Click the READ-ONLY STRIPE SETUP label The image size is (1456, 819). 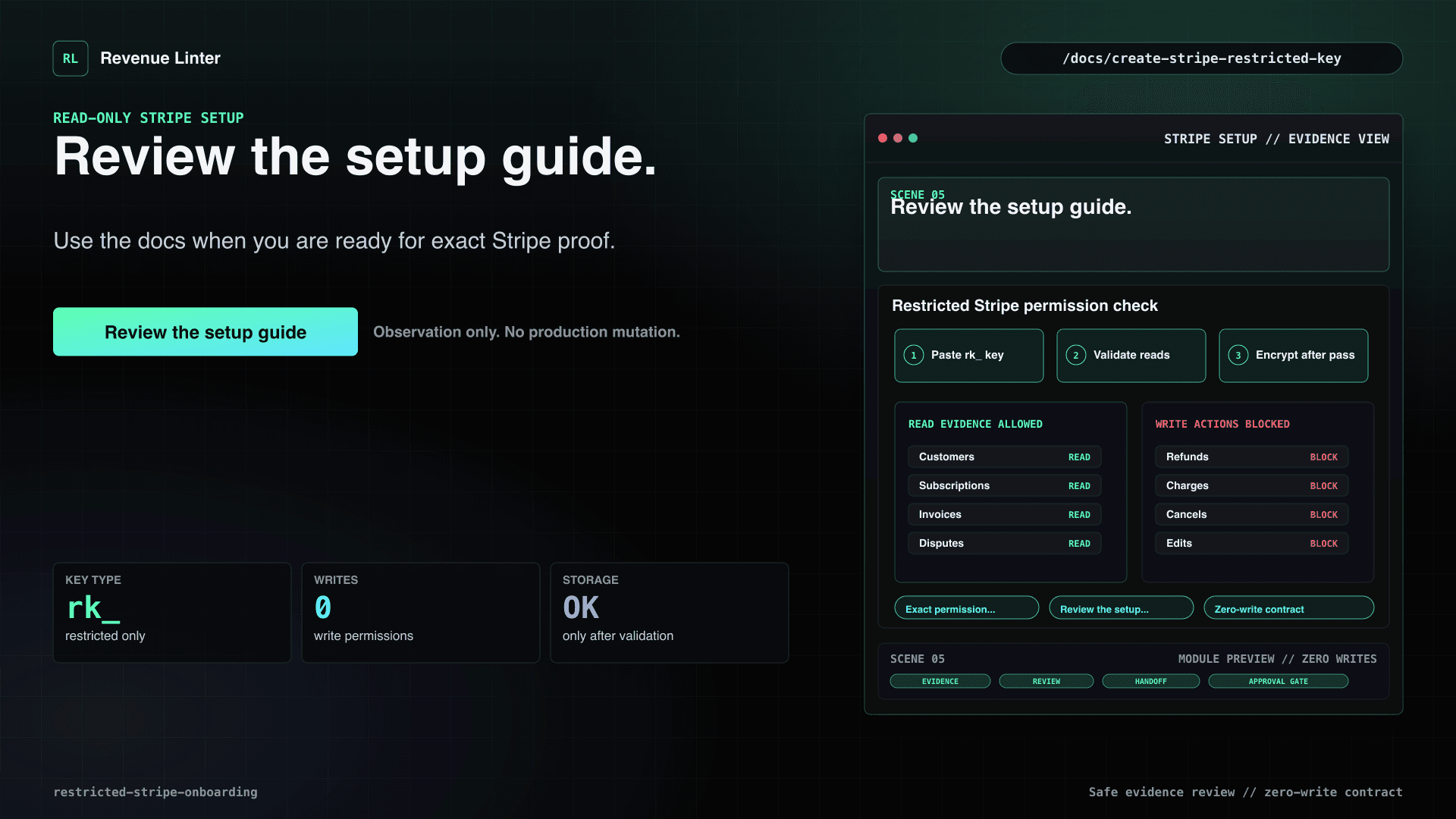(149, 118)
